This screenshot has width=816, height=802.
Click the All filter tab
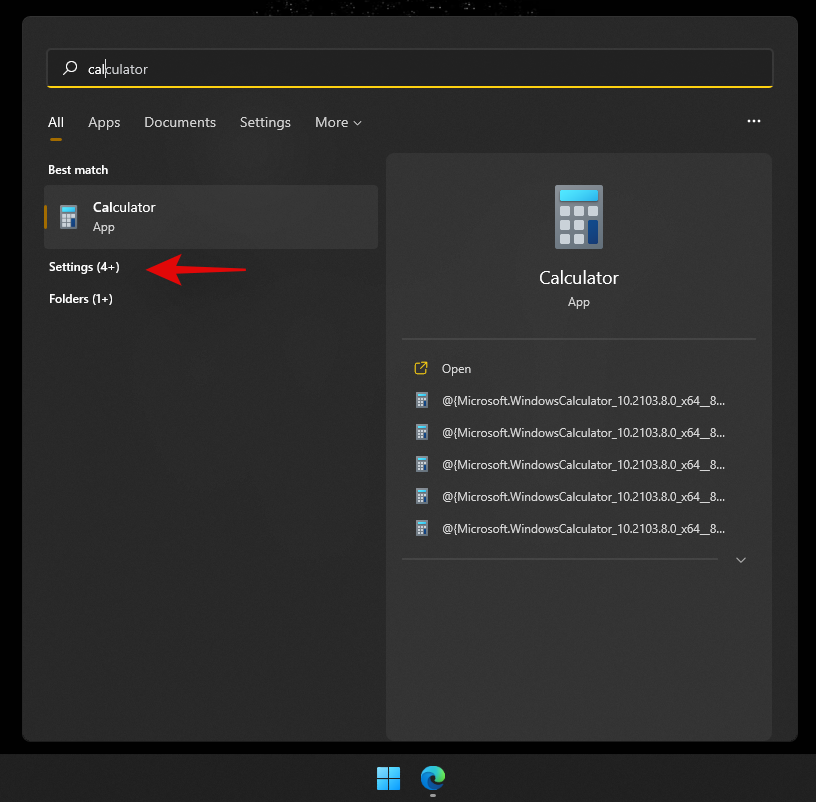pos(56,122)
